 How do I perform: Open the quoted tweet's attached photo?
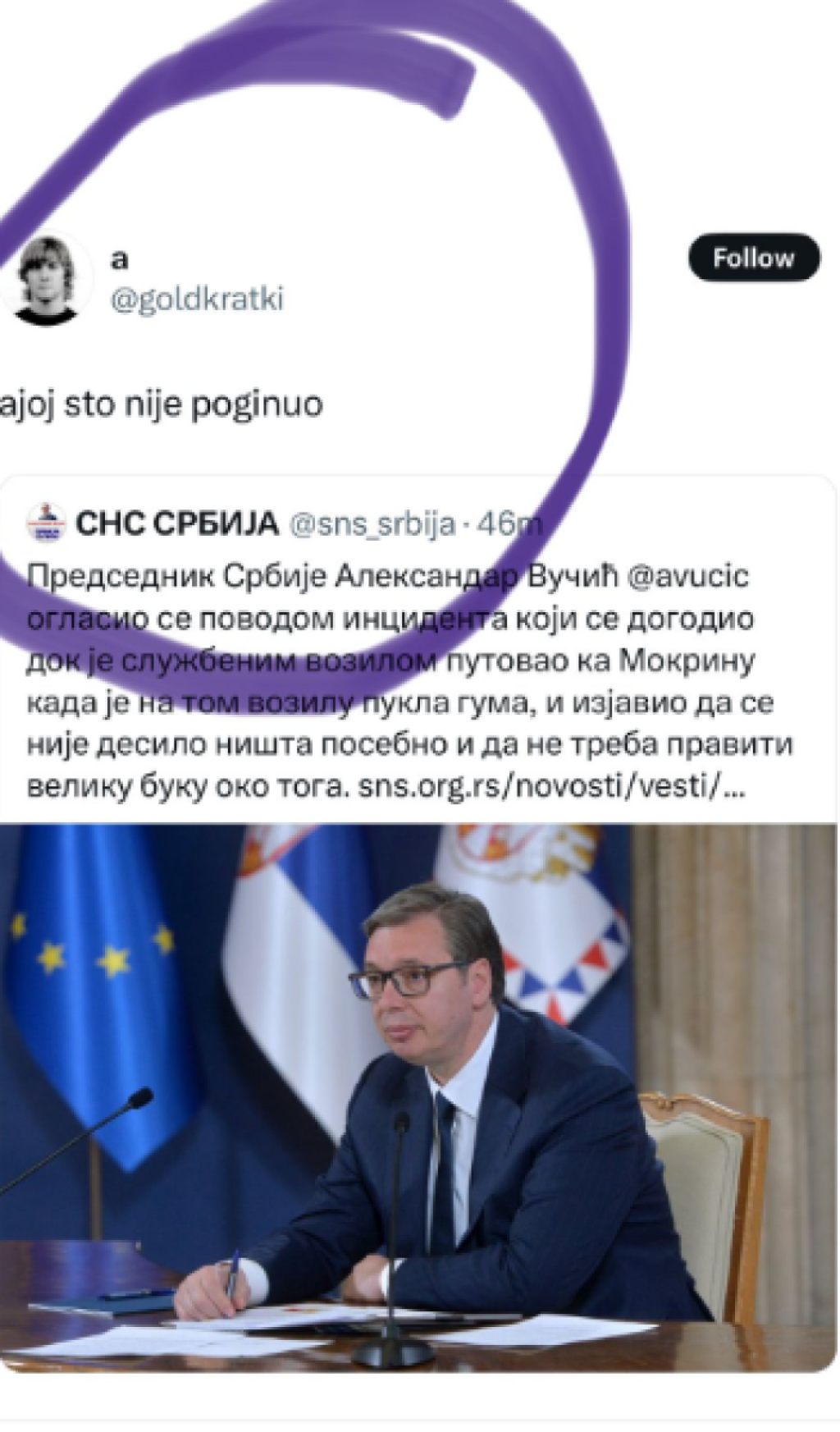point(418,1097)
